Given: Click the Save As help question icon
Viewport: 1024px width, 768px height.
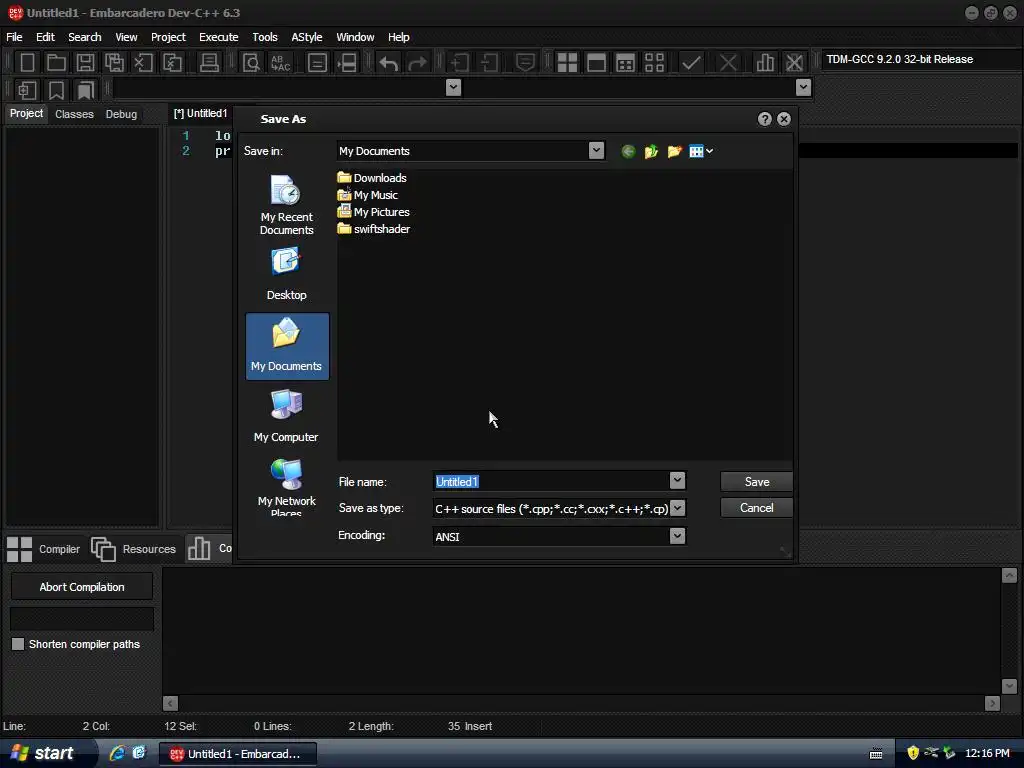Looking at the screenshot, I should click(x=765, y=119).
